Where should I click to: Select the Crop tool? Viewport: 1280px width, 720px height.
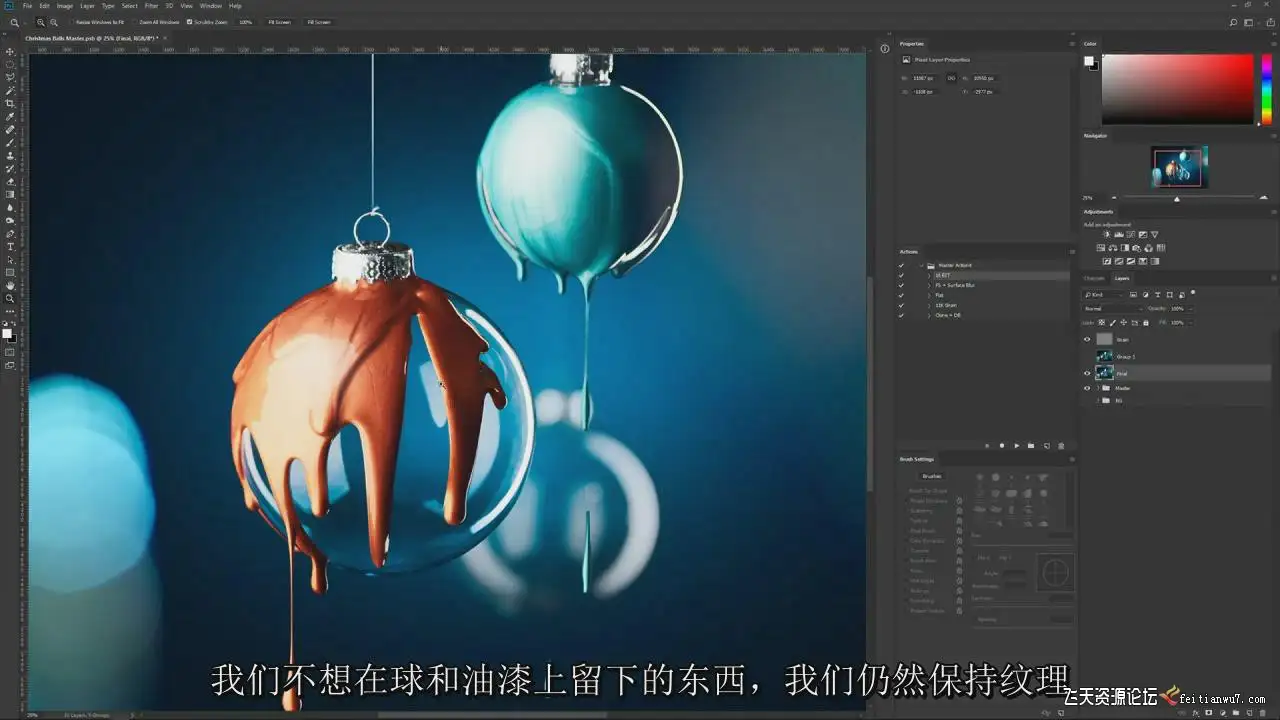pos(11,103)
